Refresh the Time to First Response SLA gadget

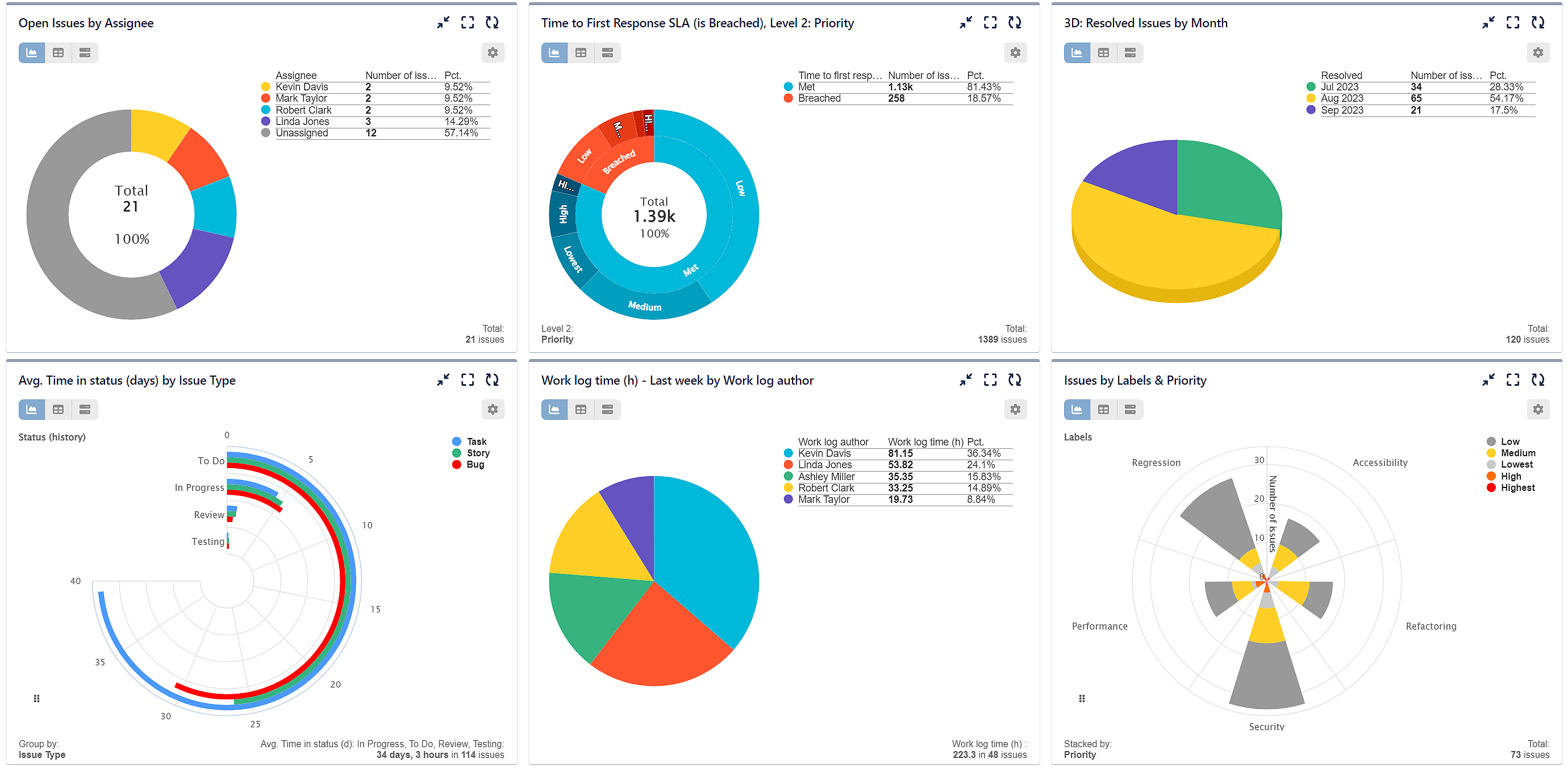[x=1015, y=23]
